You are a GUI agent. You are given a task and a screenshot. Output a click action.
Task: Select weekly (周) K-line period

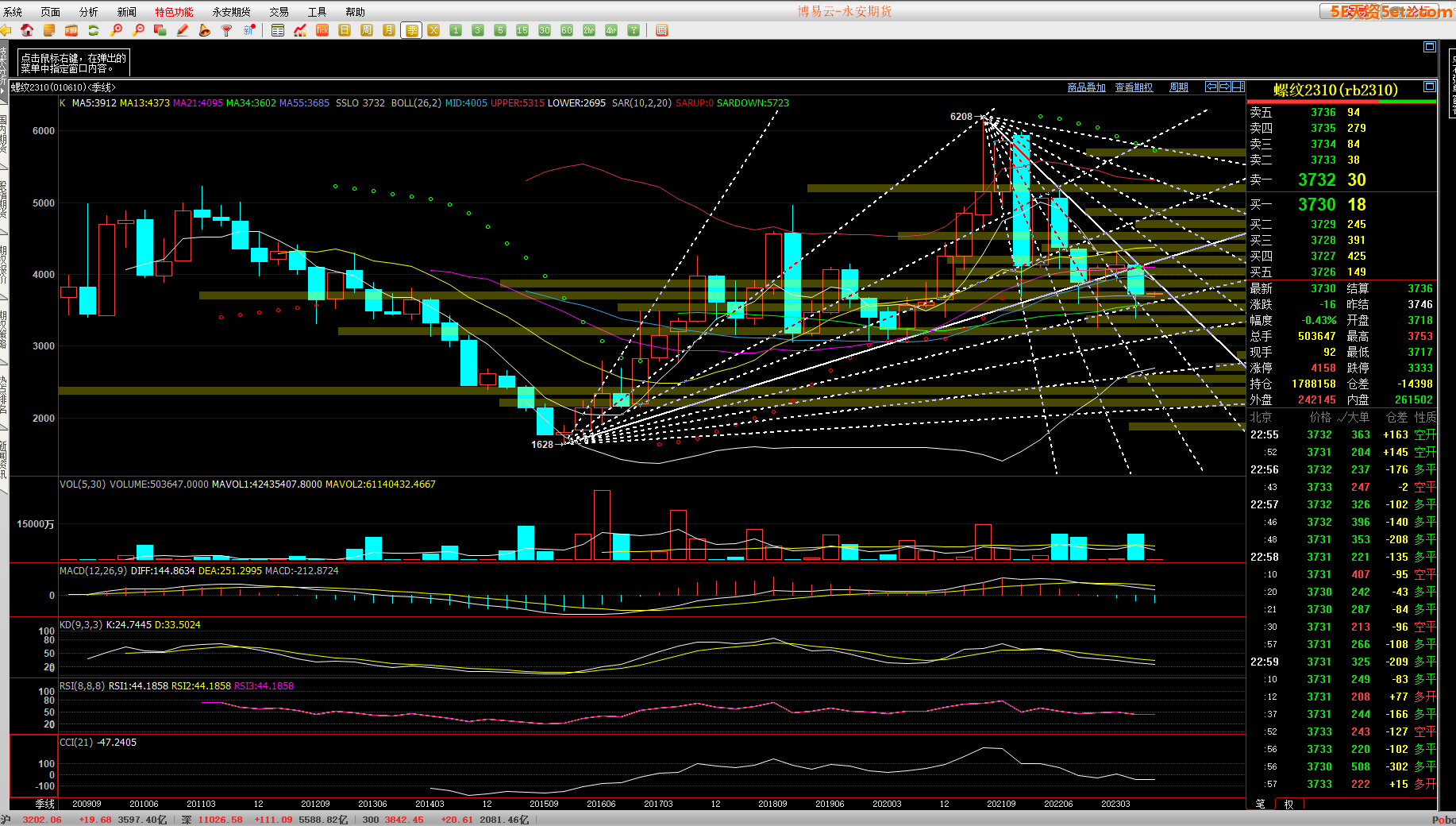point(367,30)
